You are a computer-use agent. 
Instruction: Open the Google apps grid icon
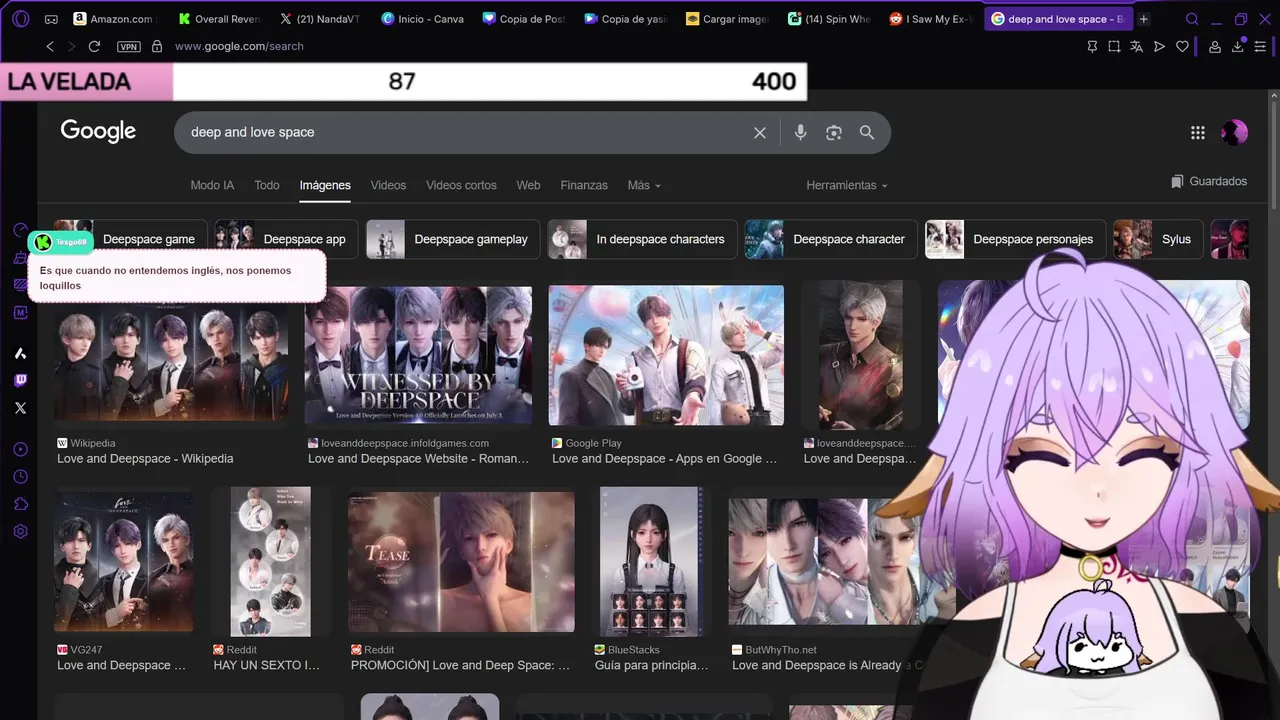(x=1198, y=132)
